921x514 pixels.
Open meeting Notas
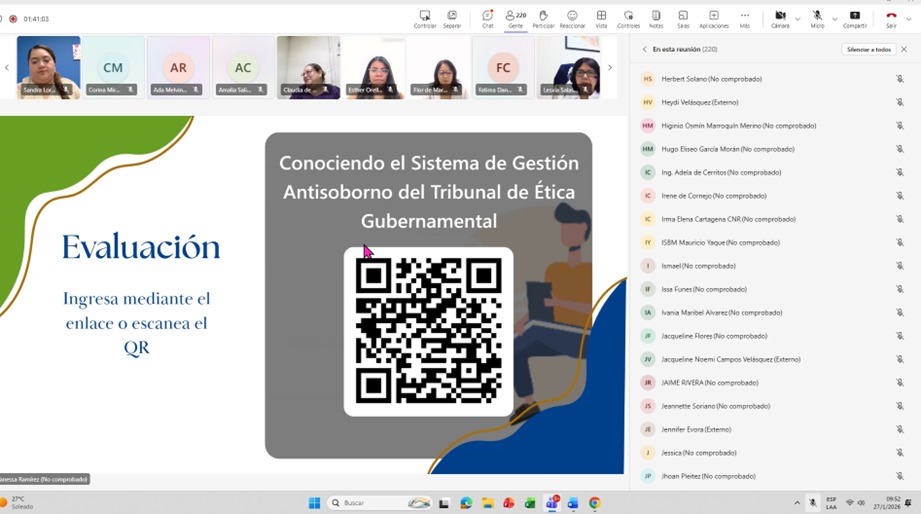pyautogui.click(x=656, y=19)
